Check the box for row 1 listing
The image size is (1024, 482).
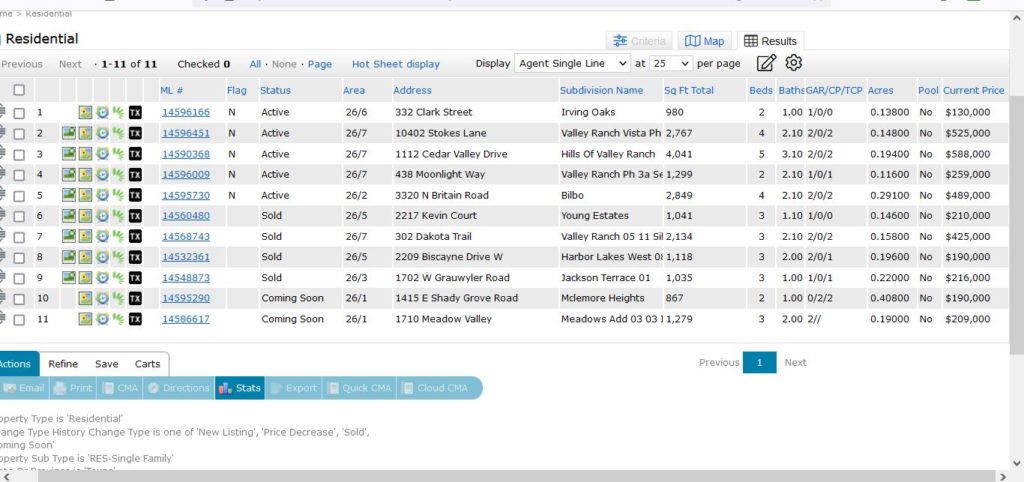[x=19, y=113]
